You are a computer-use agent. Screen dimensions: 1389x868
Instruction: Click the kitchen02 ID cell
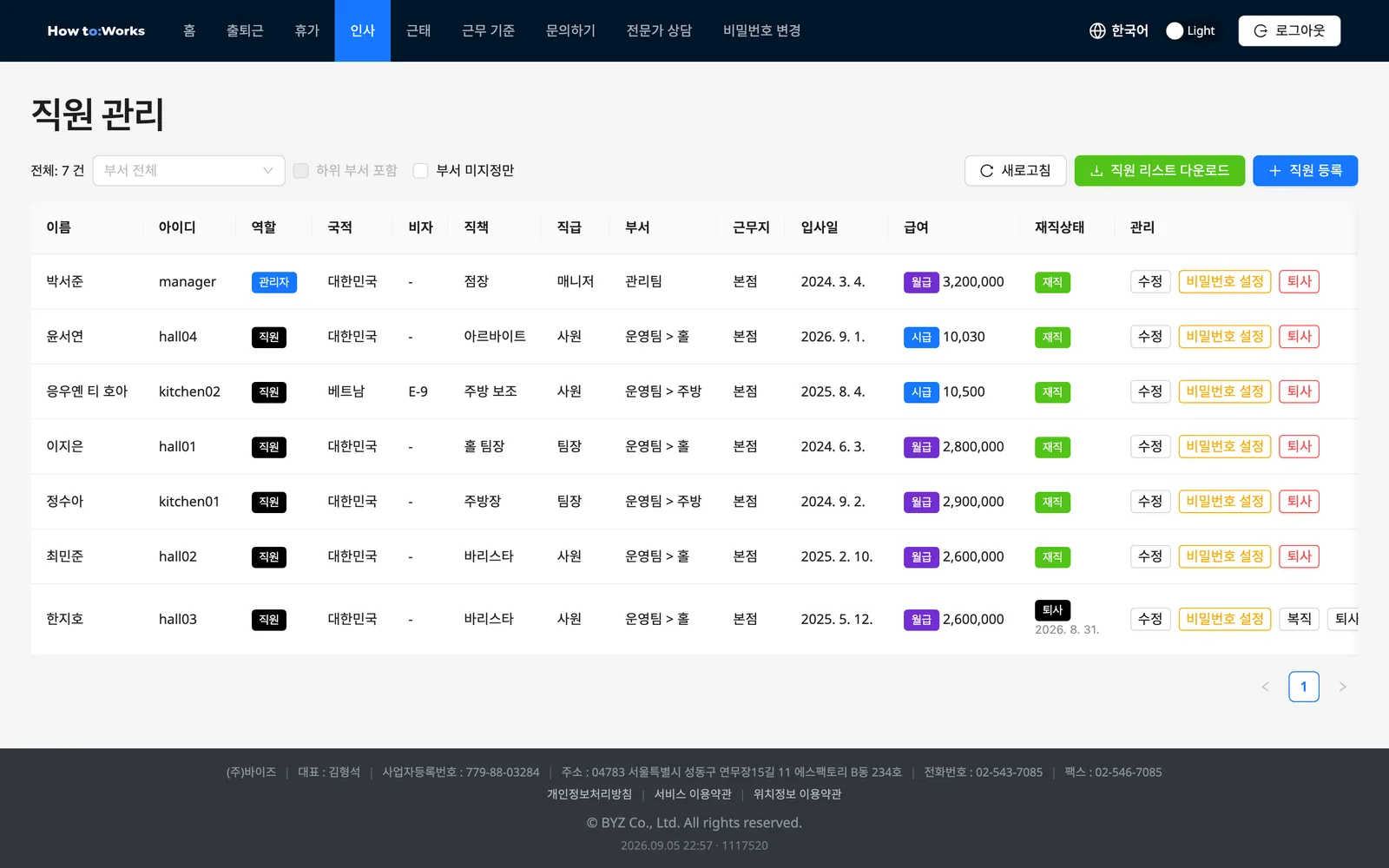(x=189, y=391)
